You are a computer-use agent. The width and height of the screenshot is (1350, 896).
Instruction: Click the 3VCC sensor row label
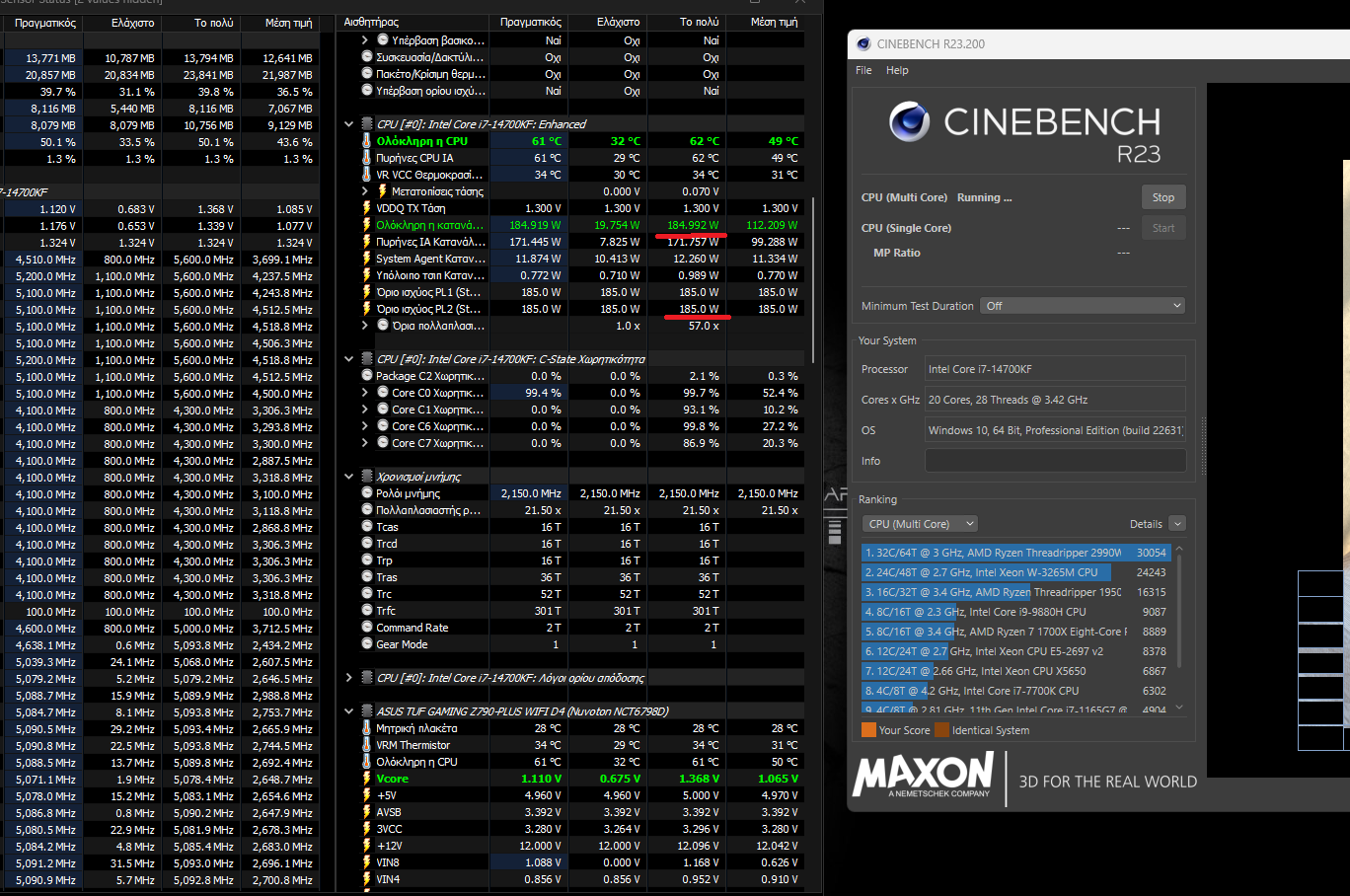click(389, 829)
